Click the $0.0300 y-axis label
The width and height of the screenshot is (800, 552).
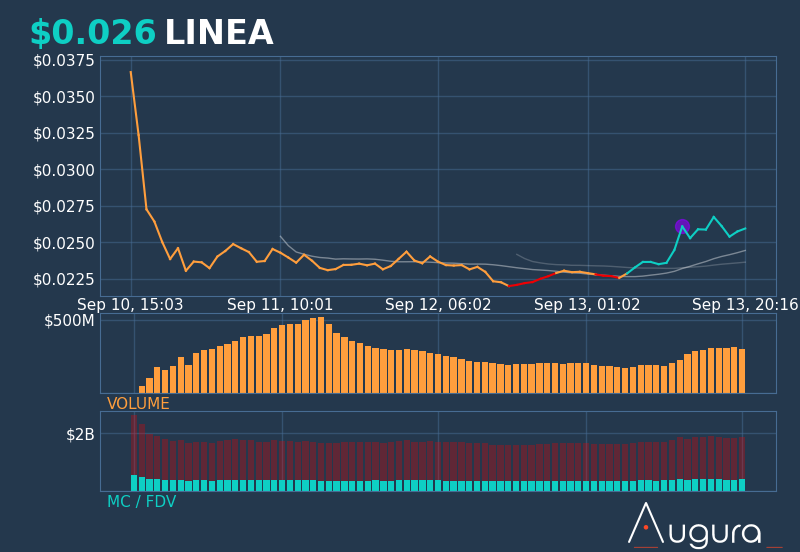(64, 170)
